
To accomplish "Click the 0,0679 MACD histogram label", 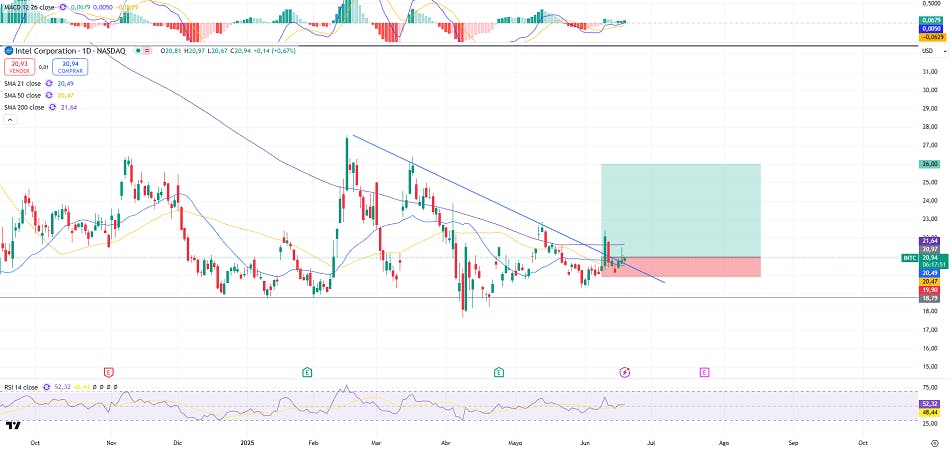I will coord(933,21).
